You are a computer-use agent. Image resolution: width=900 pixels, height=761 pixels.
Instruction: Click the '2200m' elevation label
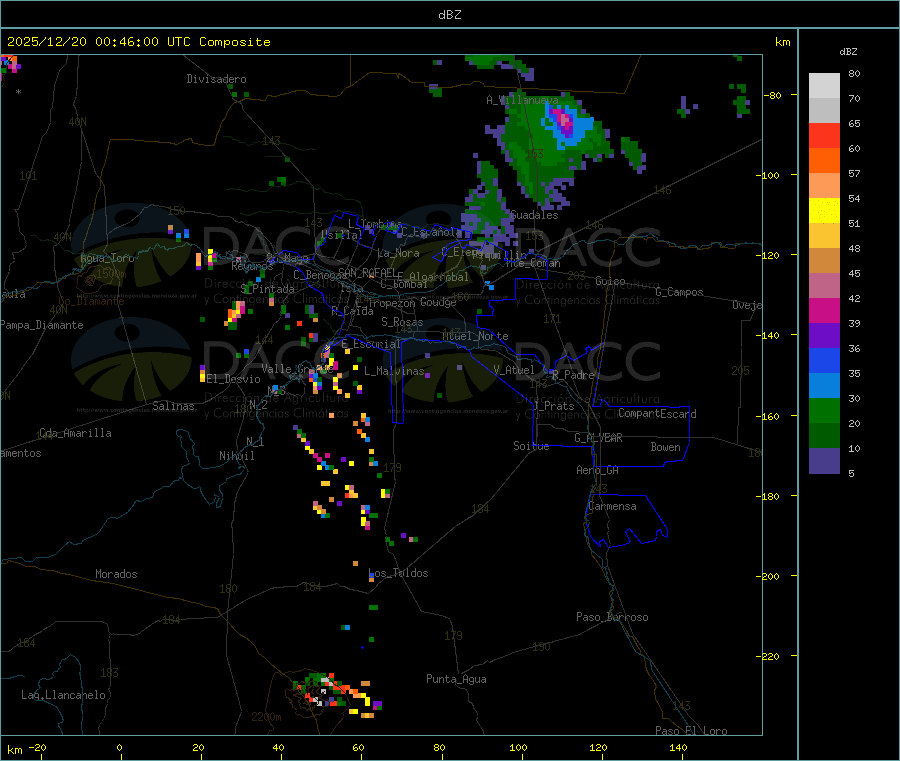pyautogui.click(x=266, y=717)
